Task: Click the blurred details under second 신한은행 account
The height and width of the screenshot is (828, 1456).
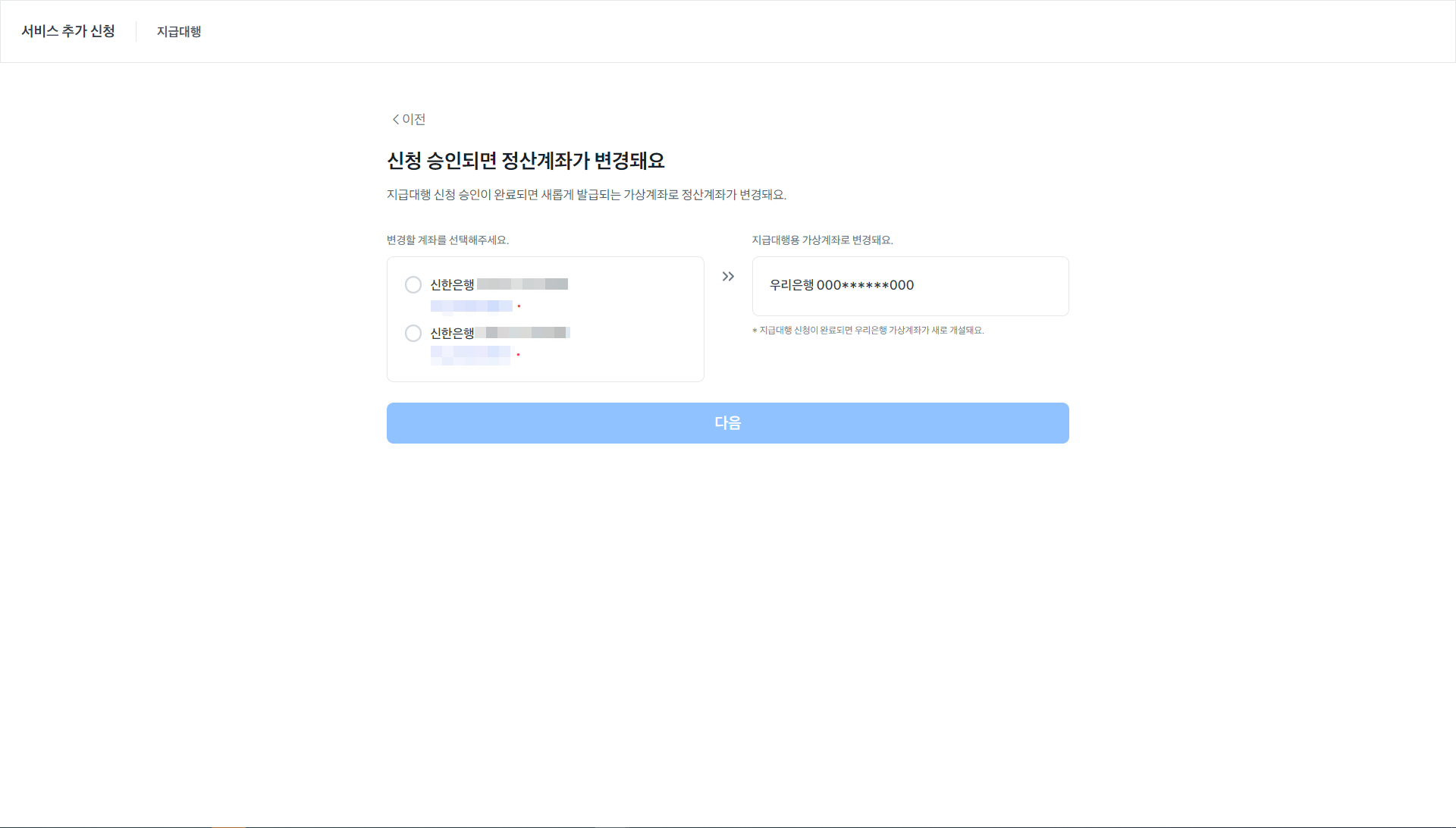Action: 471,354
